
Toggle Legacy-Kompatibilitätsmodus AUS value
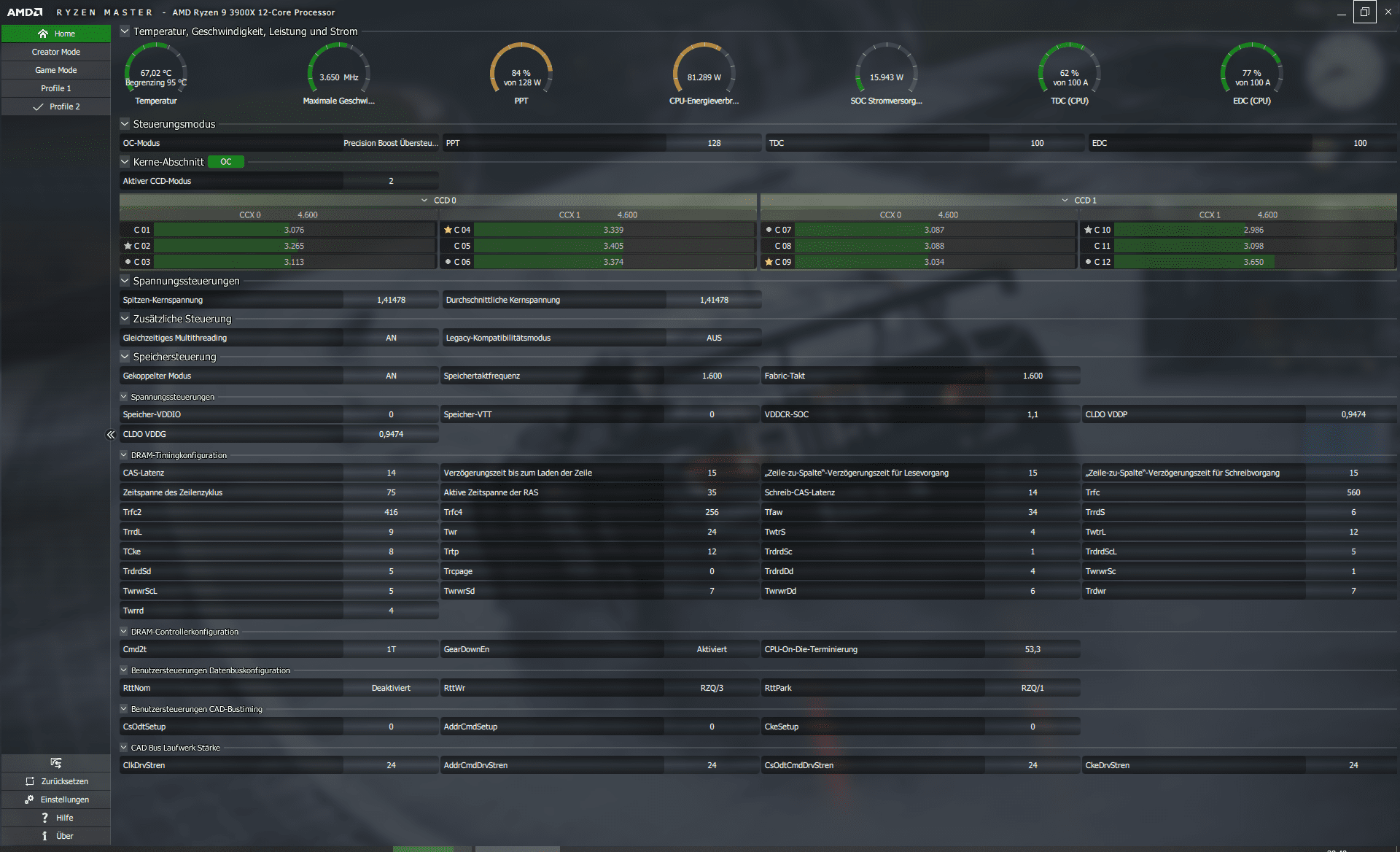coord(714,338)
